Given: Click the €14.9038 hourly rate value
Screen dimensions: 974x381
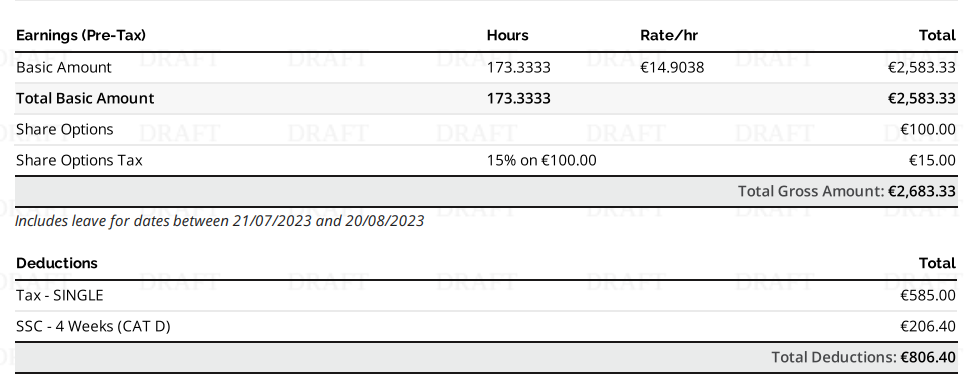Looking at the screenshot, I should coord(672,67).
